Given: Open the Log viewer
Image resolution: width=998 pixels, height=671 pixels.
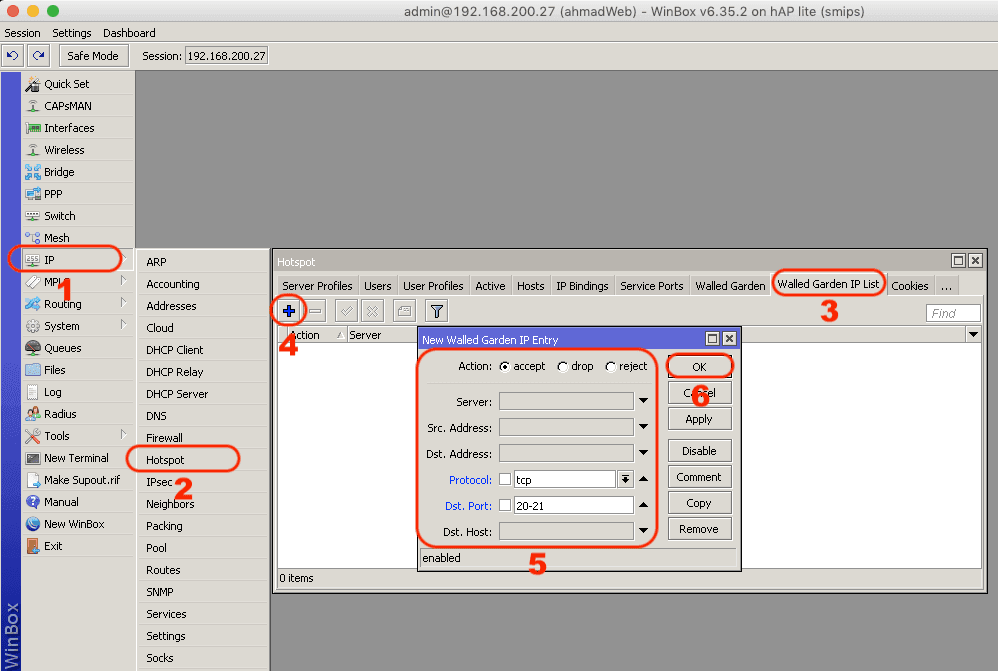Looking at the screenshot, I should (x=78, y=392).
